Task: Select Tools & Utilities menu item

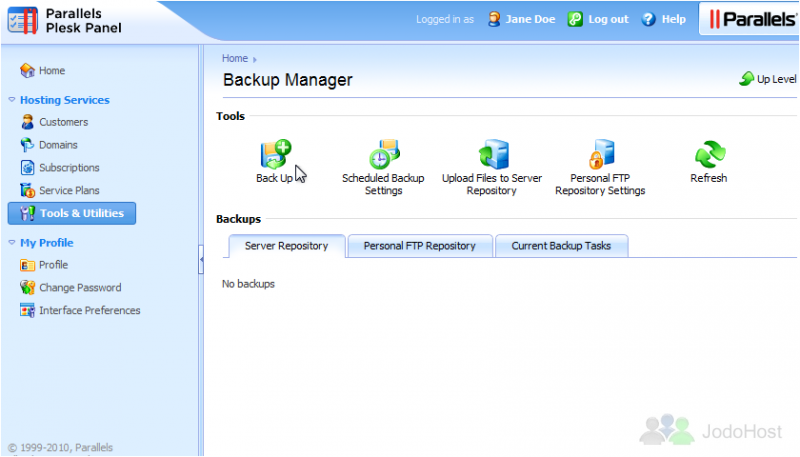Action: tap(72, 213)
